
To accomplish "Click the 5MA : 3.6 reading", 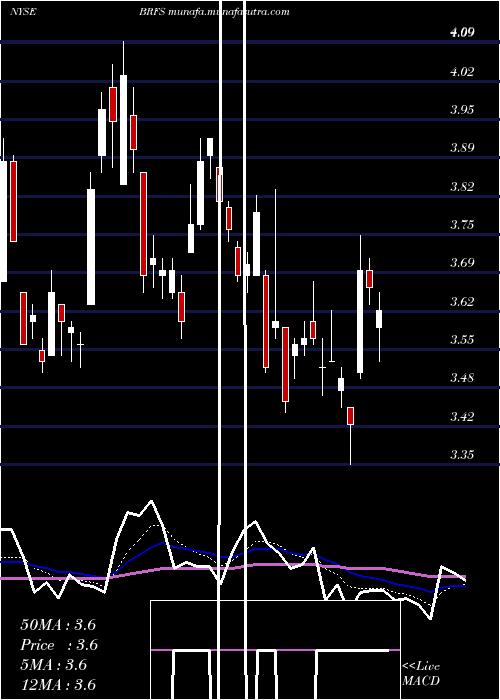I will pyautogui.click(x=53, y=665).
